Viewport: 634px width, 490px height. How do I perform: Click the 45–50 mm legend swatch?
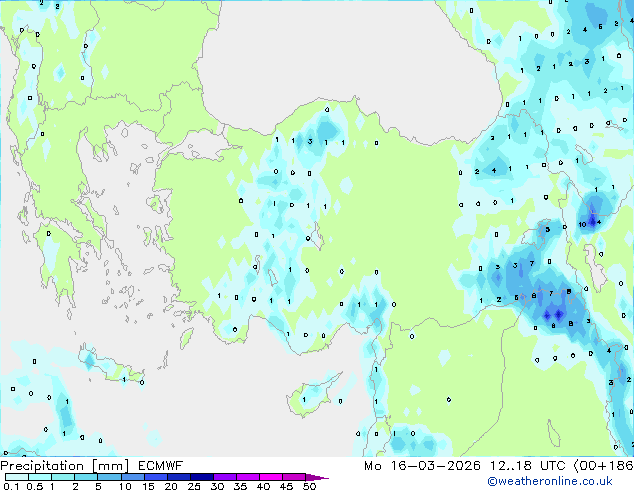pyautogui.click(x=294, y=477)
